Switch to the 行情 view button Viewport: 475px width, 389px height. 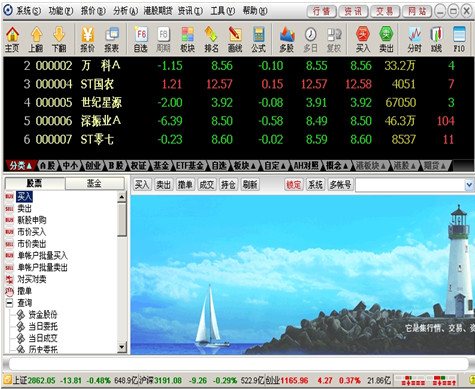(x=321, y=12)
